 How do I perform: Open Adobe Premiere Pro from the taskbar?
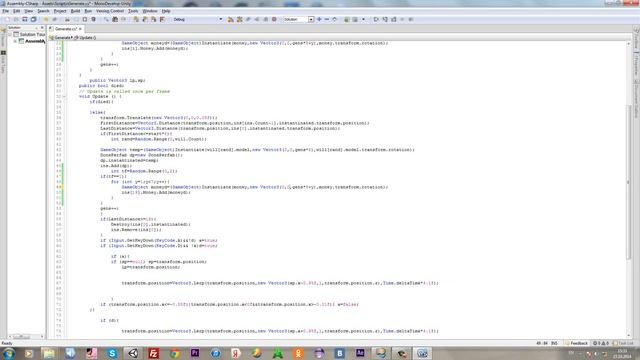[195, 353]
